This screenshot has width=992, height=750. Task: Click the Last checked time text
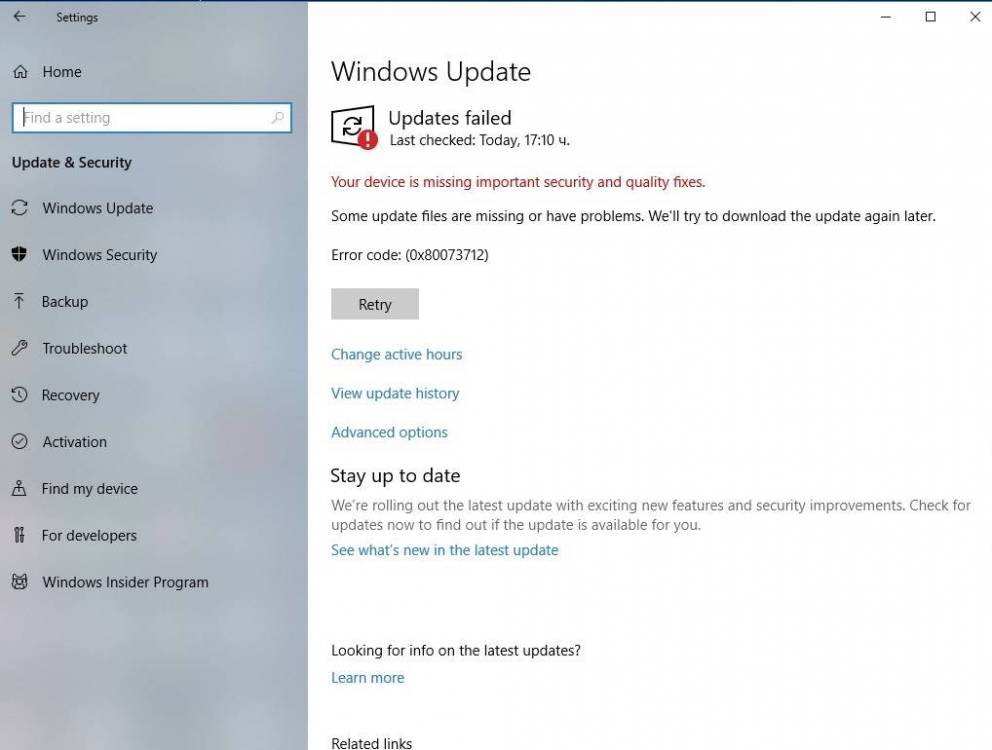[x=480, y=141]
